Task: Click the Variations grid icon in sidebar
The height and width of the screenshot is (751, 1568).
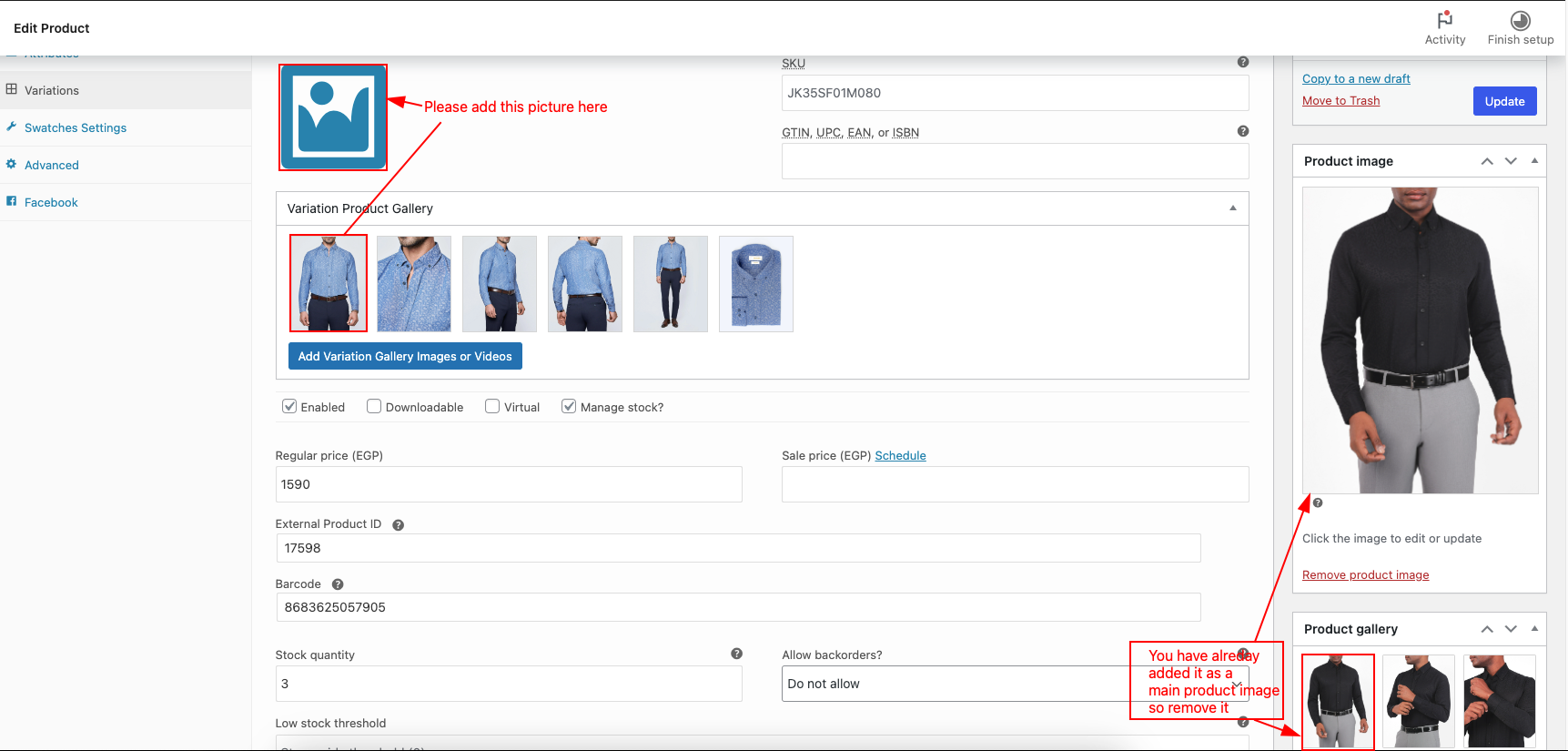Action: [x=12, y=89]
